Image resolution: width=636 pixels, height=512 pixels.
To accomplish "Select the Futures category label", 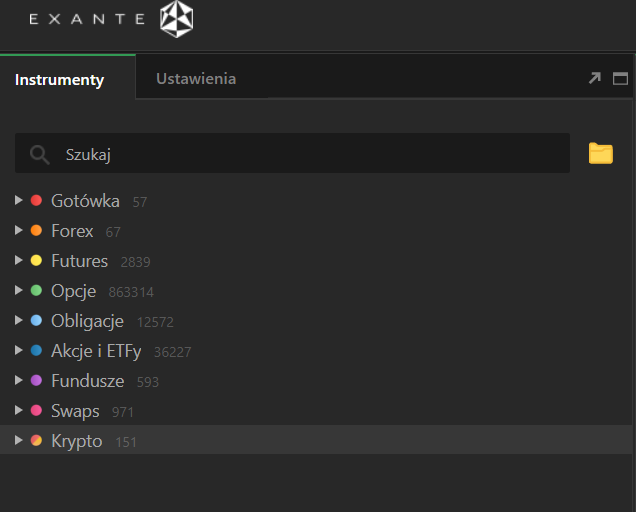I will coord(80,261).
